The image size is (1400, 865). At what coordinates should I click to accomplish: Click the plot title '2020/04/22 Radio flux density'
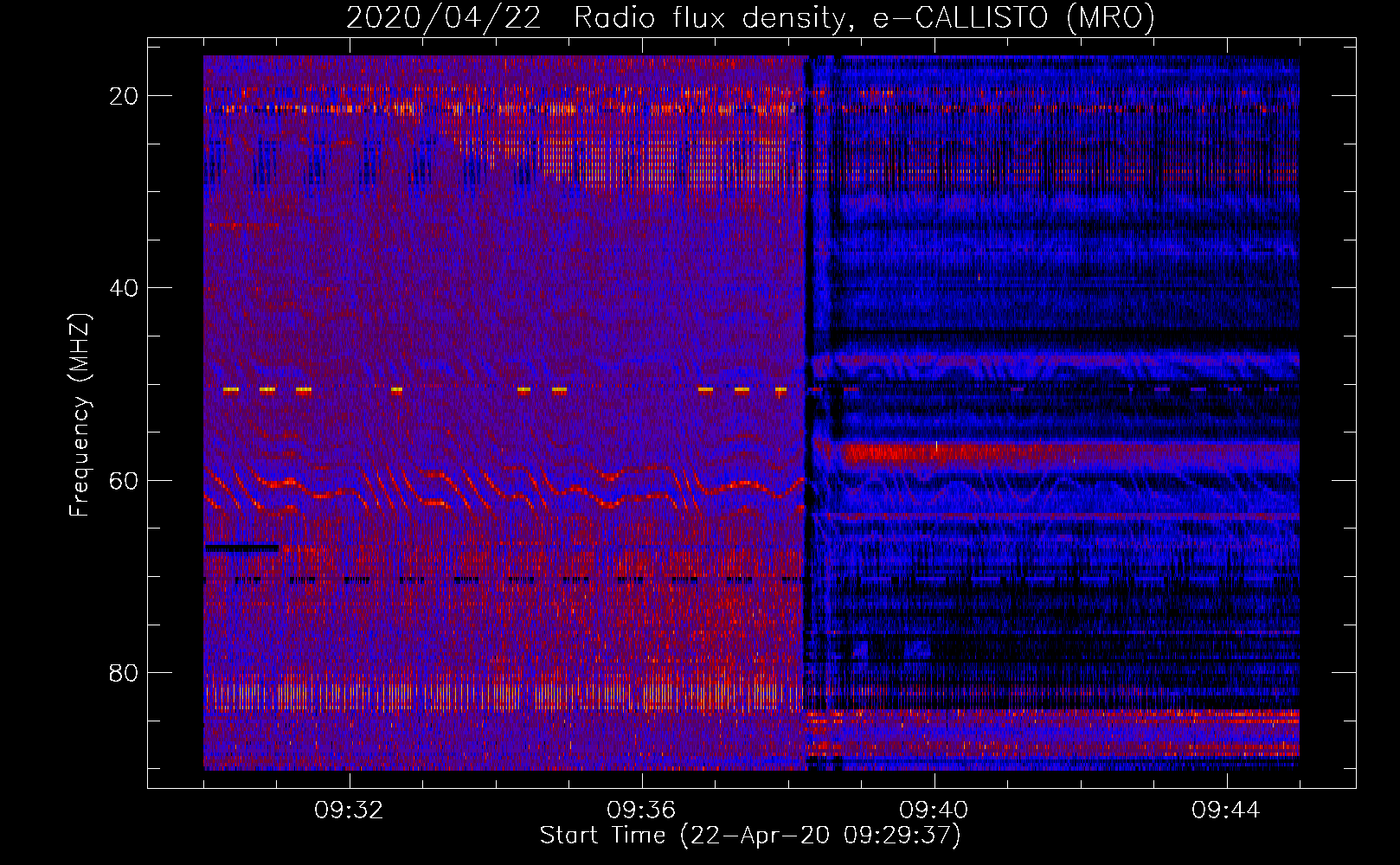pos(750,17)
